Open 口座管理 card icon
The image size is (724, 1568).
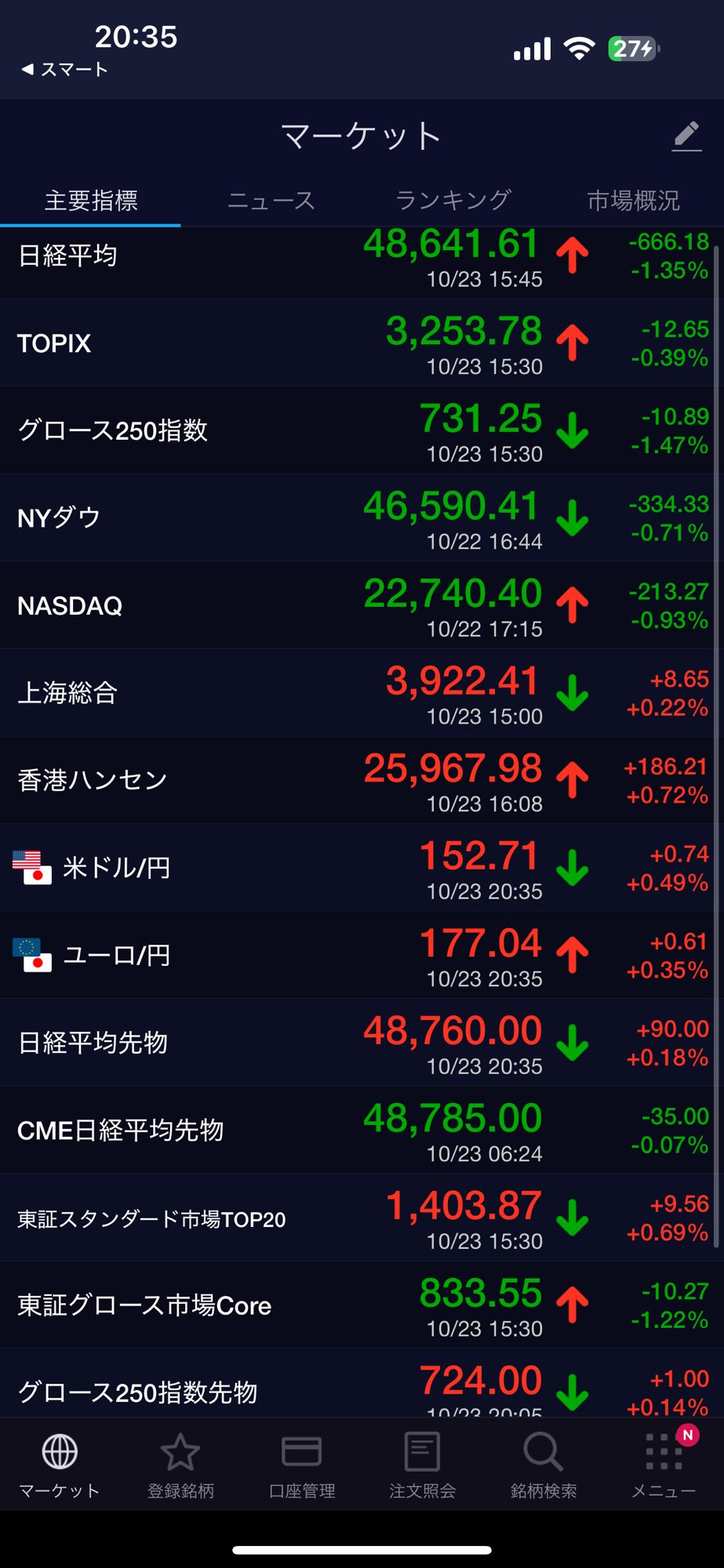point(301,1452)
